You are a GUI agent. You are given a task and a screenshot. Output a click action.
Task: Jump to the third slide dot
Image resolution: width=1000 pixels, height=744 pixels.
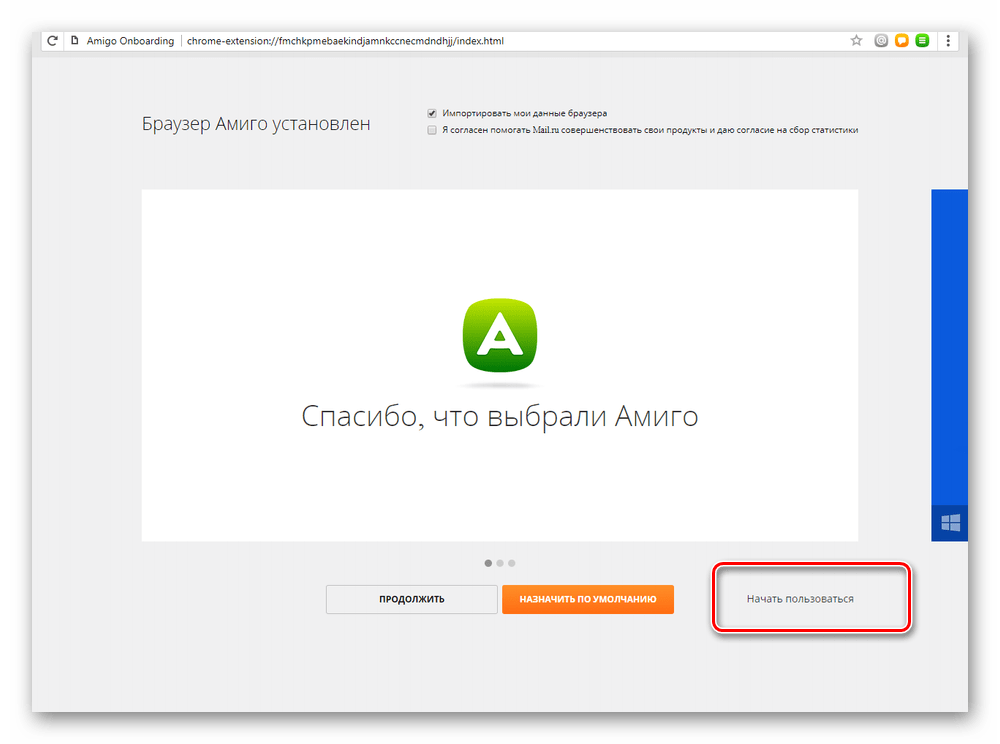tap(512, 563)
